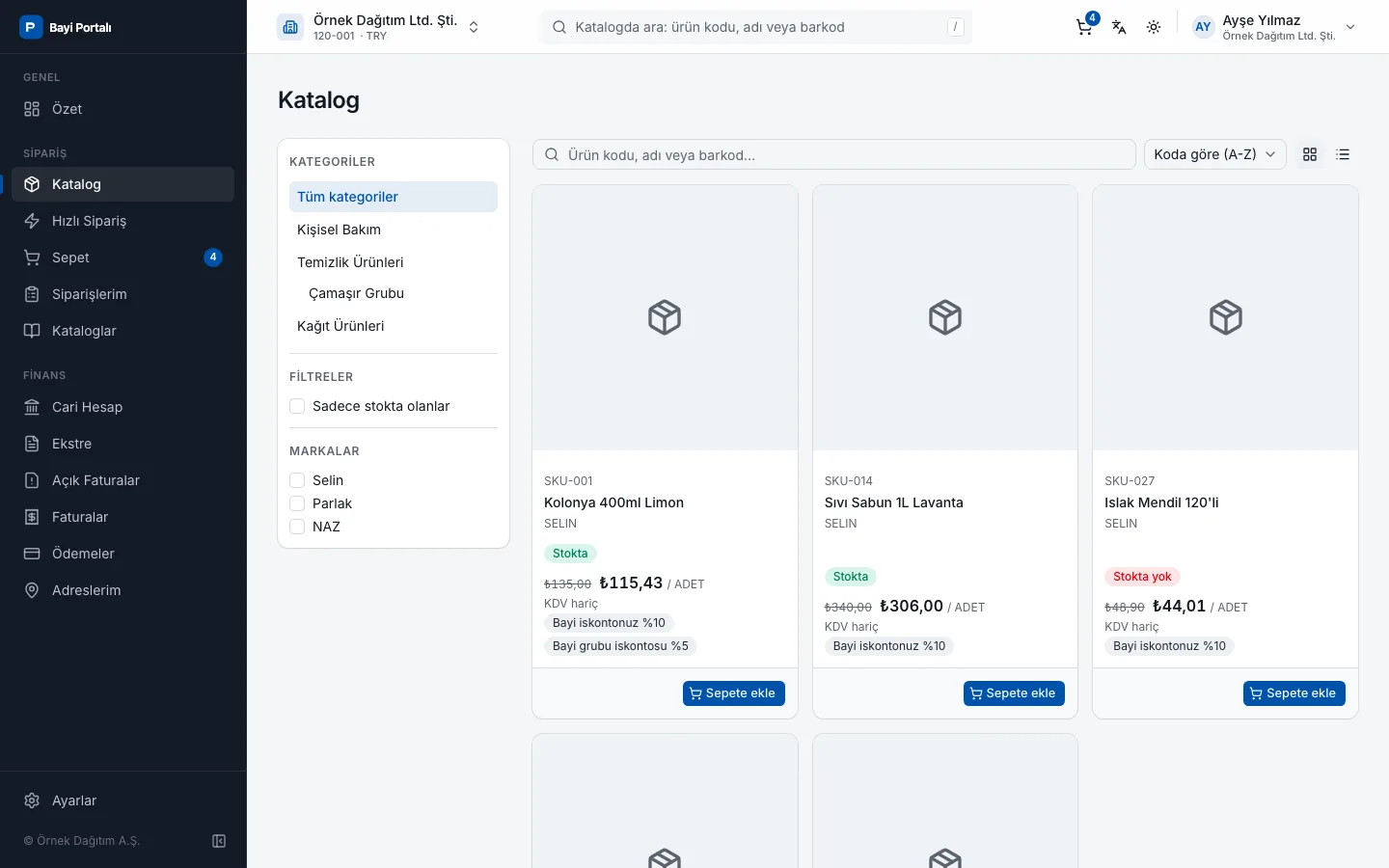
Task: Switch catalog to grid view
Action: (1310, 154)
